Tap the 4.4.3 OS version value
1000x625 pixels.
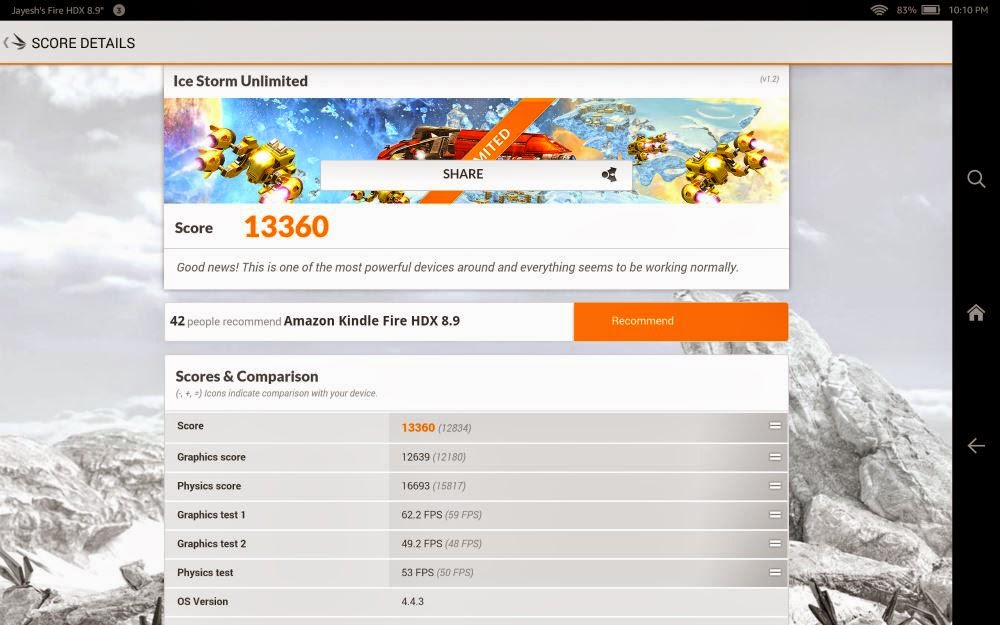pyautogui.click(x=413, y=601)
